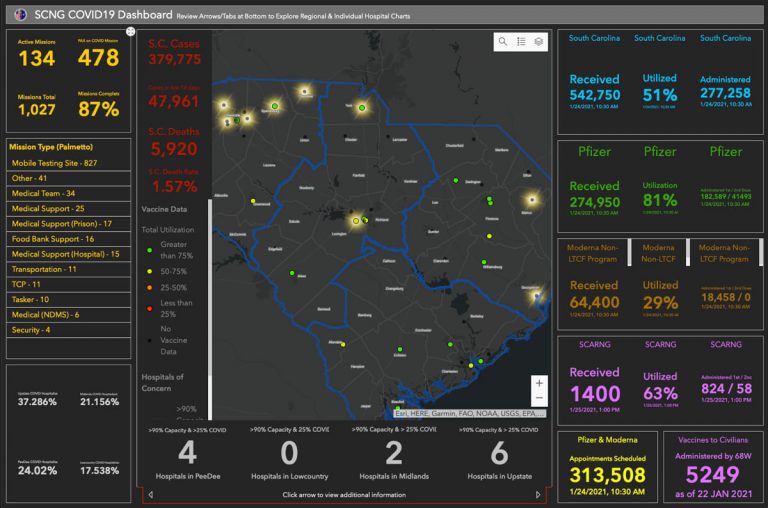The width and height of the screenshot is (768, 508).
Task: Select Medical Support - 25 row
Action: 69,209
